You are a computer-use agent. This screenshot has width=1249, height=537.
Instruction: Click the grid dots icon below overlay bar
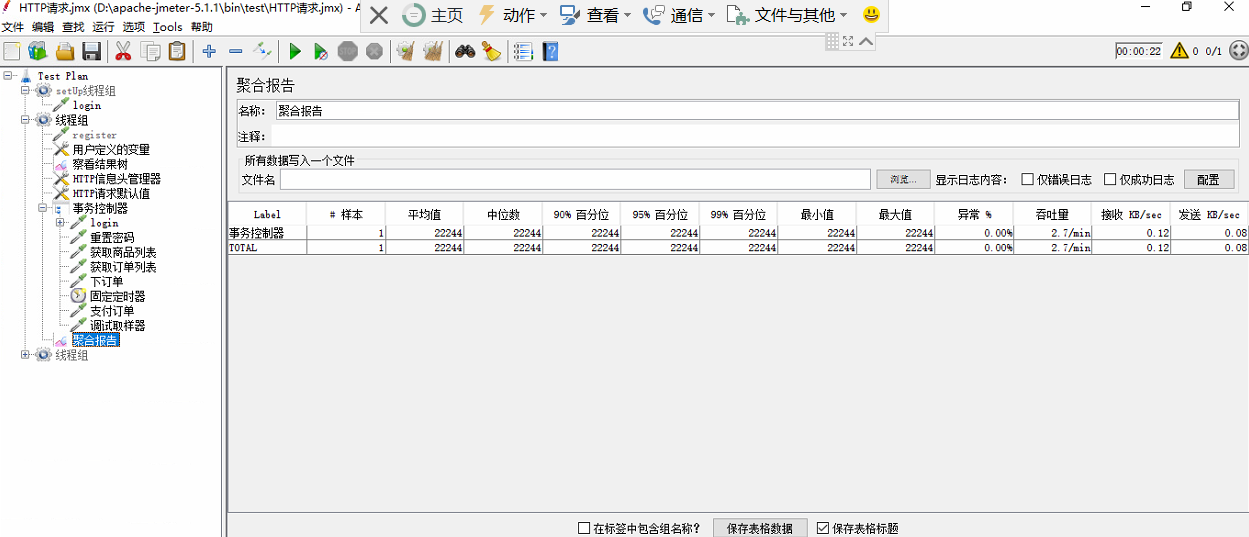(x=832, y=41)
